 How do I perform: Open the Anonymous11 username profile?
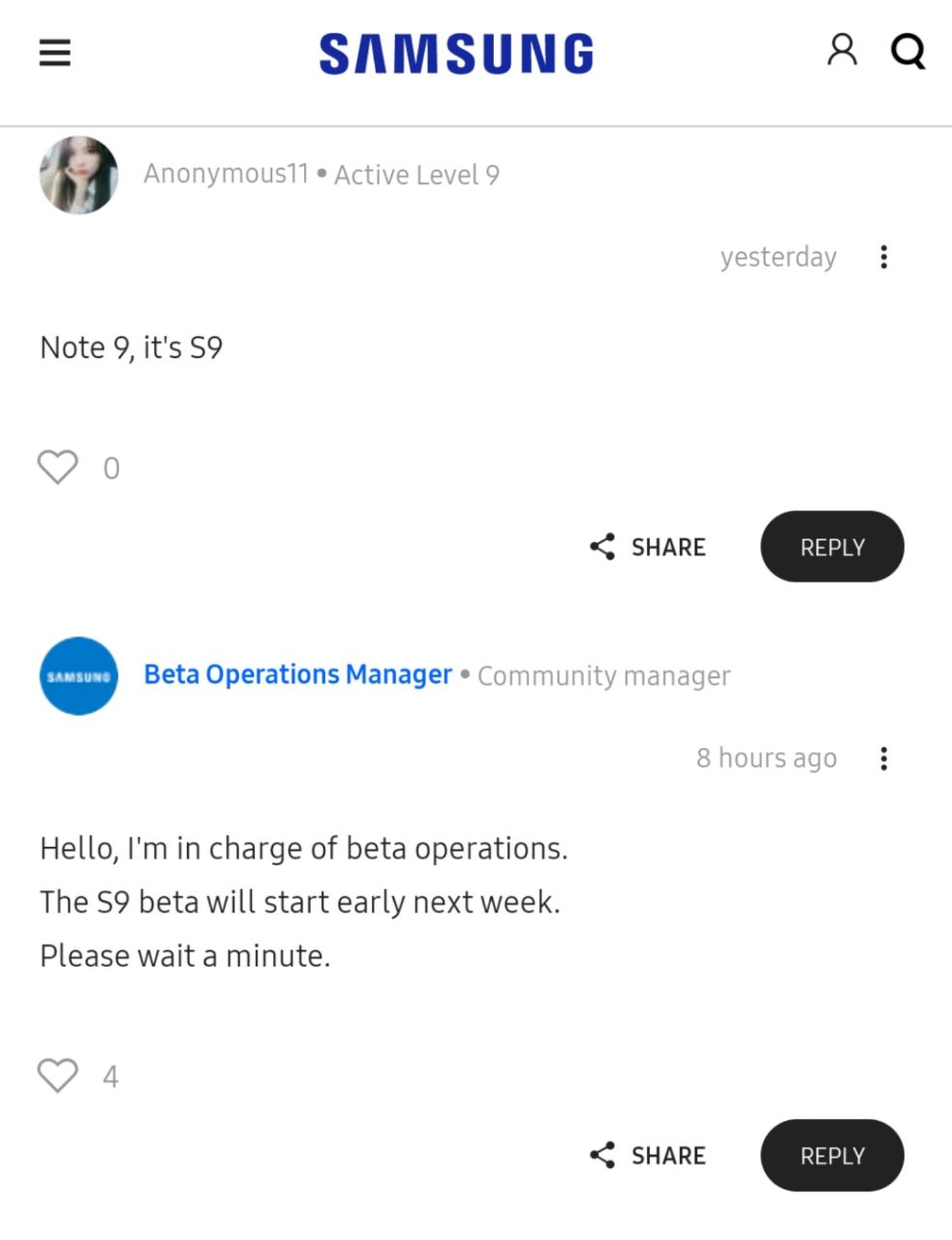coord(226,174)
